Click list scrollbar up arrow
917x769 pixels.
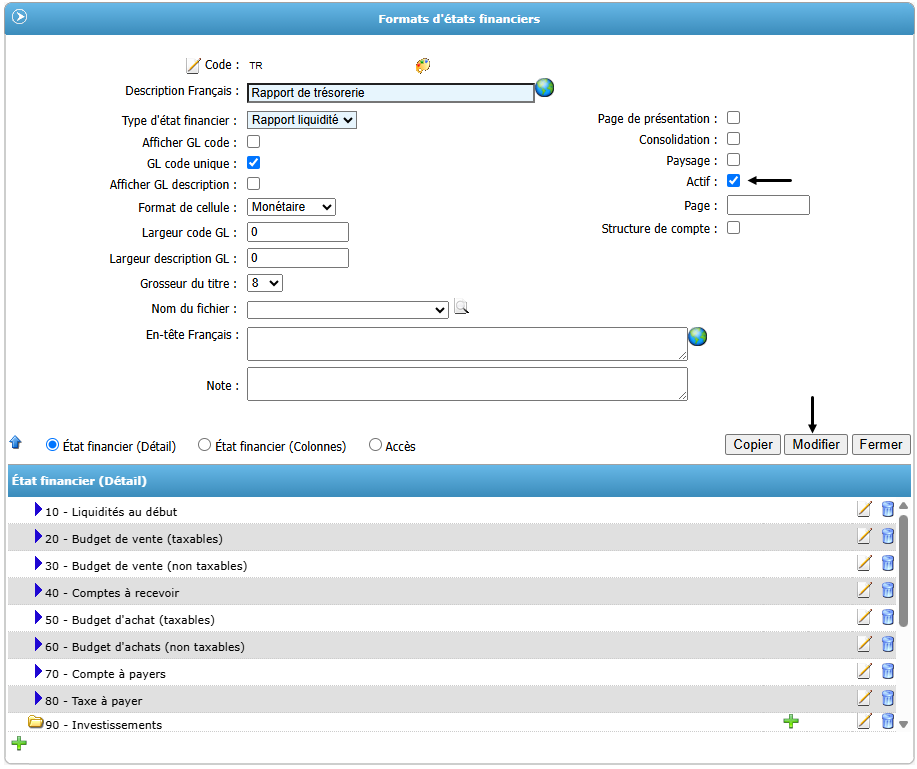pos(904,506)
